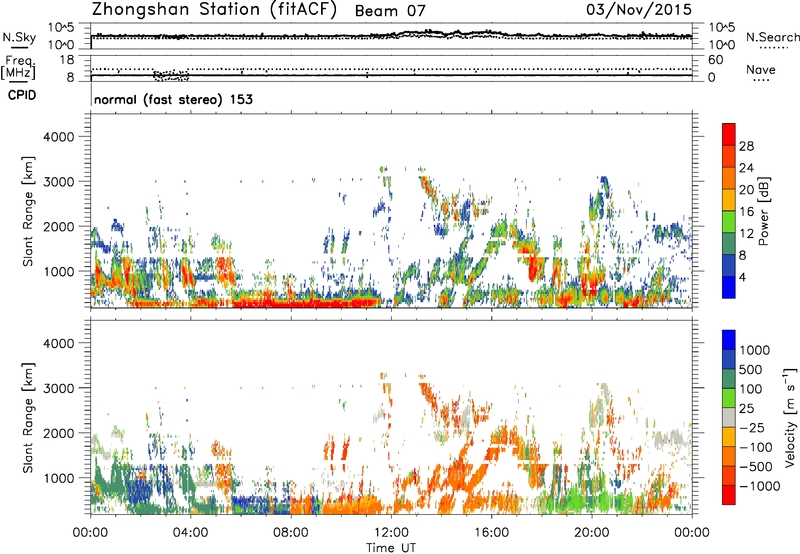Click the '16:00' time axis tick label
The width and height of the screenshot is (800, 554).
click(491, 533)
